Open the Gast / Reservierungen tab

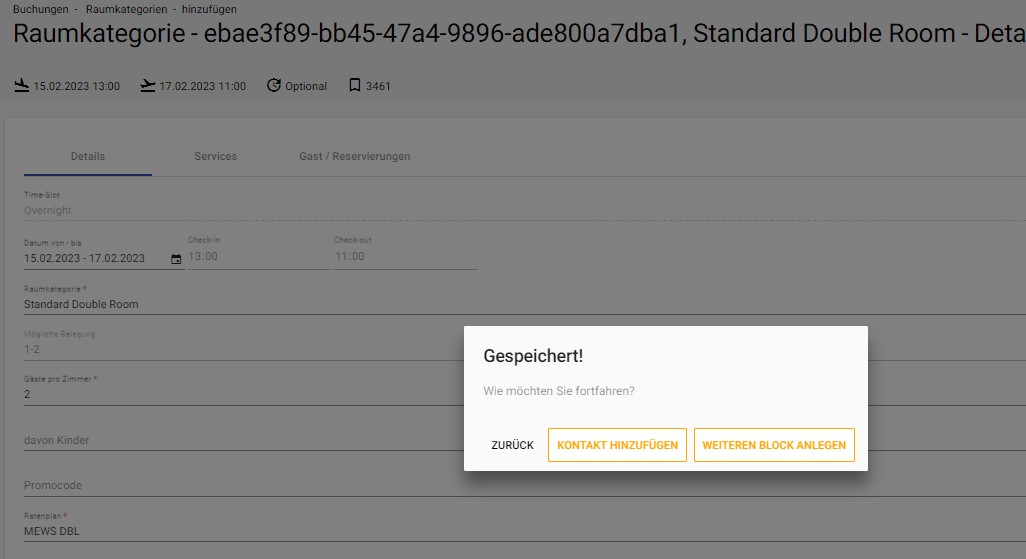coord(355,156)
